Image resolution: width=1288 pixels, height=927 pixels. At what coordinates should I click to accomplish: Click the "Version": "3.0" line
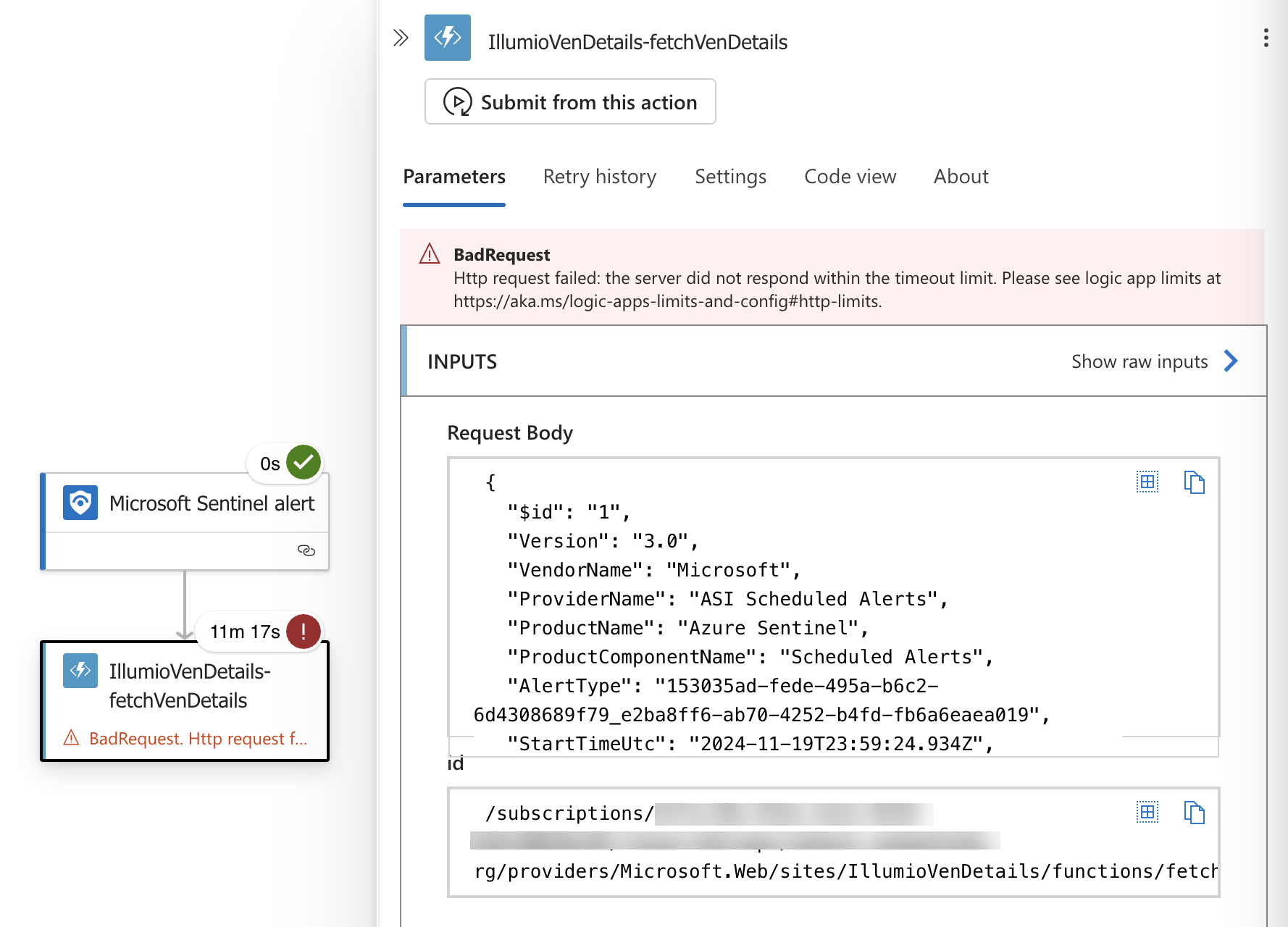point(603,541)
